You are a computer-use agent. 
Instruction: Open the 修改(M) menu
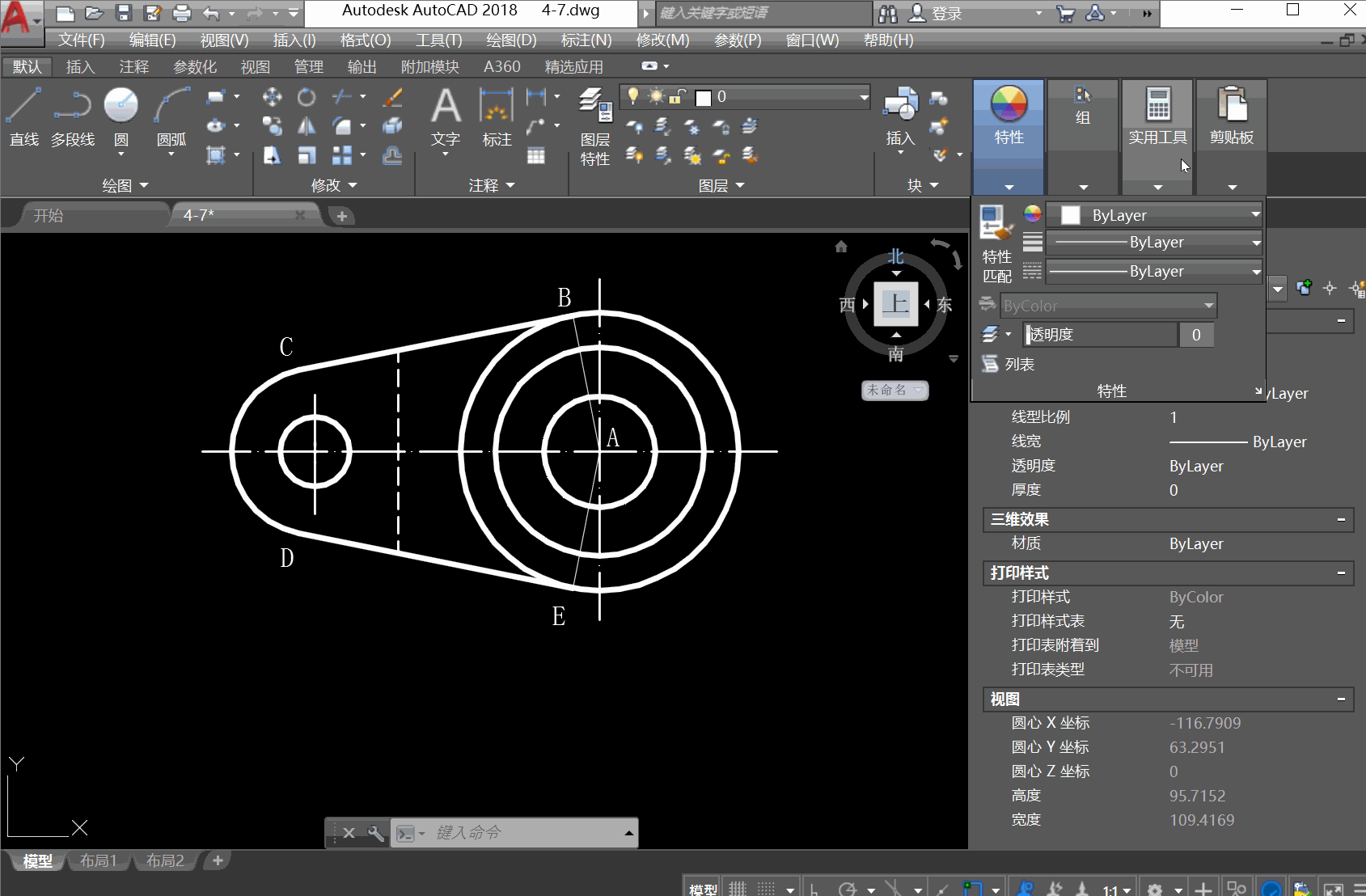pos(663,40)
